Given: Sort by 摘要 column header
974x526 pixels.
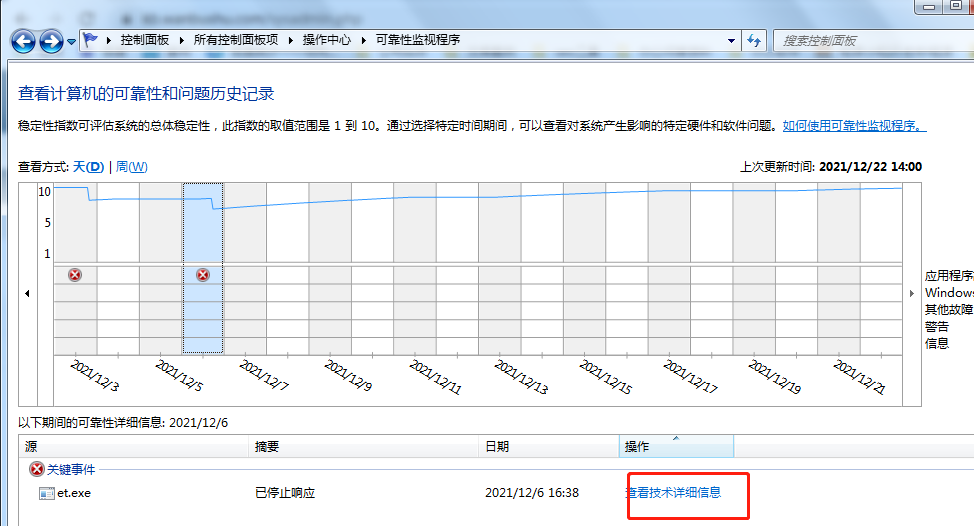Looking at the screenshot, I should pos(363,447).
